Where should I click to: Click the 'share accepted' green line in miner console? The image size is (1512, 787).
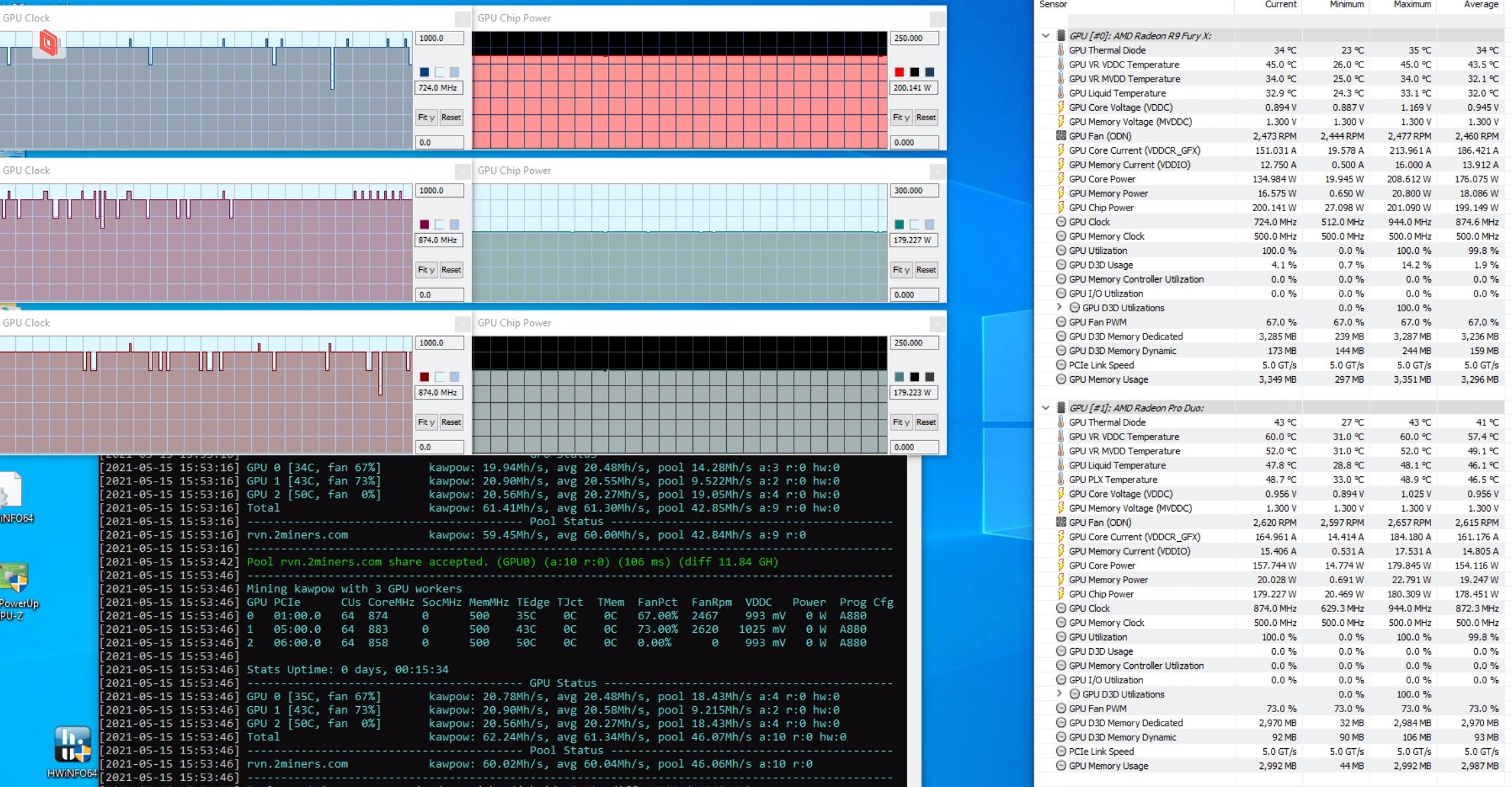coord(512,562)
